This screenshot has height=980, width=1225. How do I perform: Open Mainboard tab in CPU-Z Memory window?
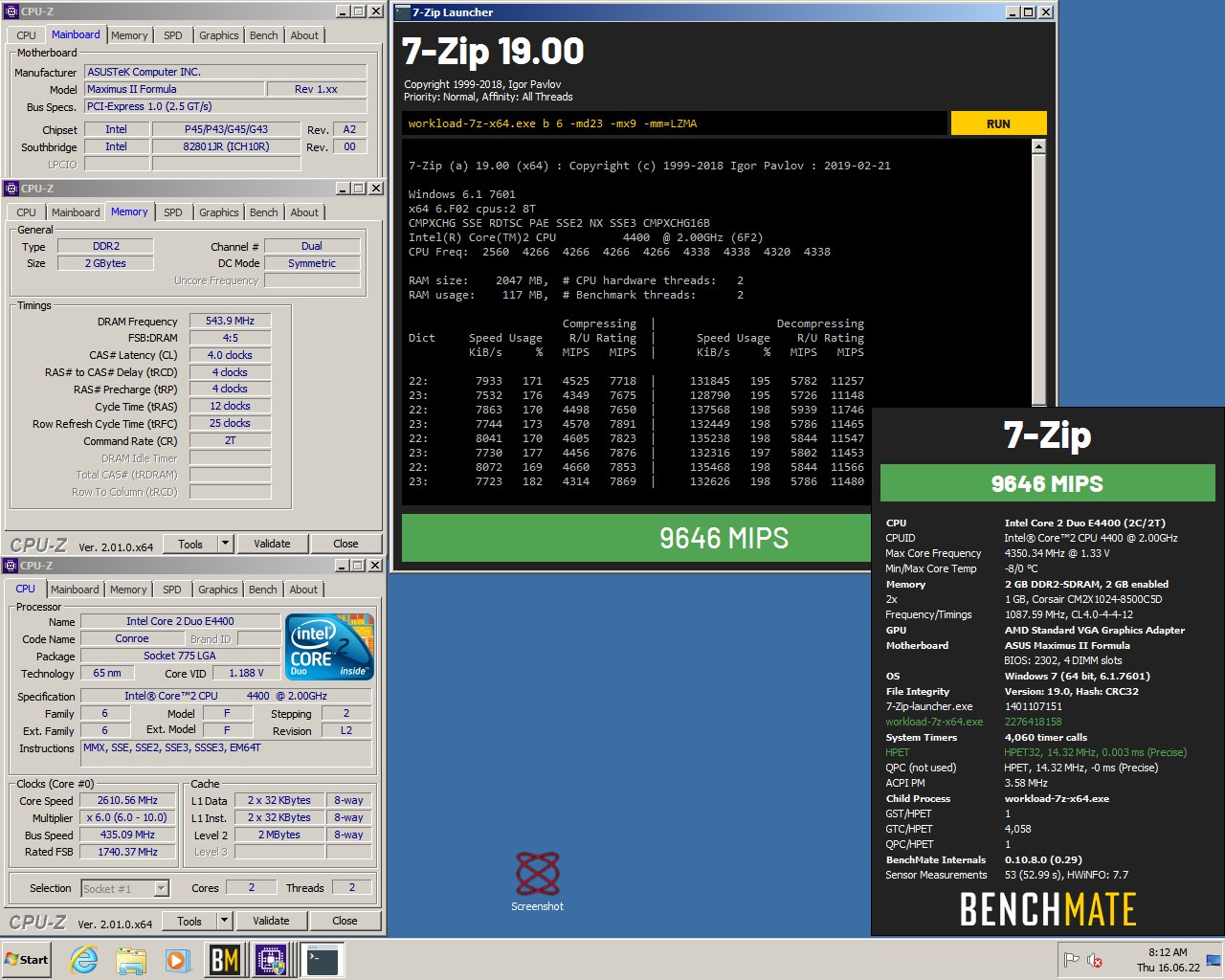point(76,212)
